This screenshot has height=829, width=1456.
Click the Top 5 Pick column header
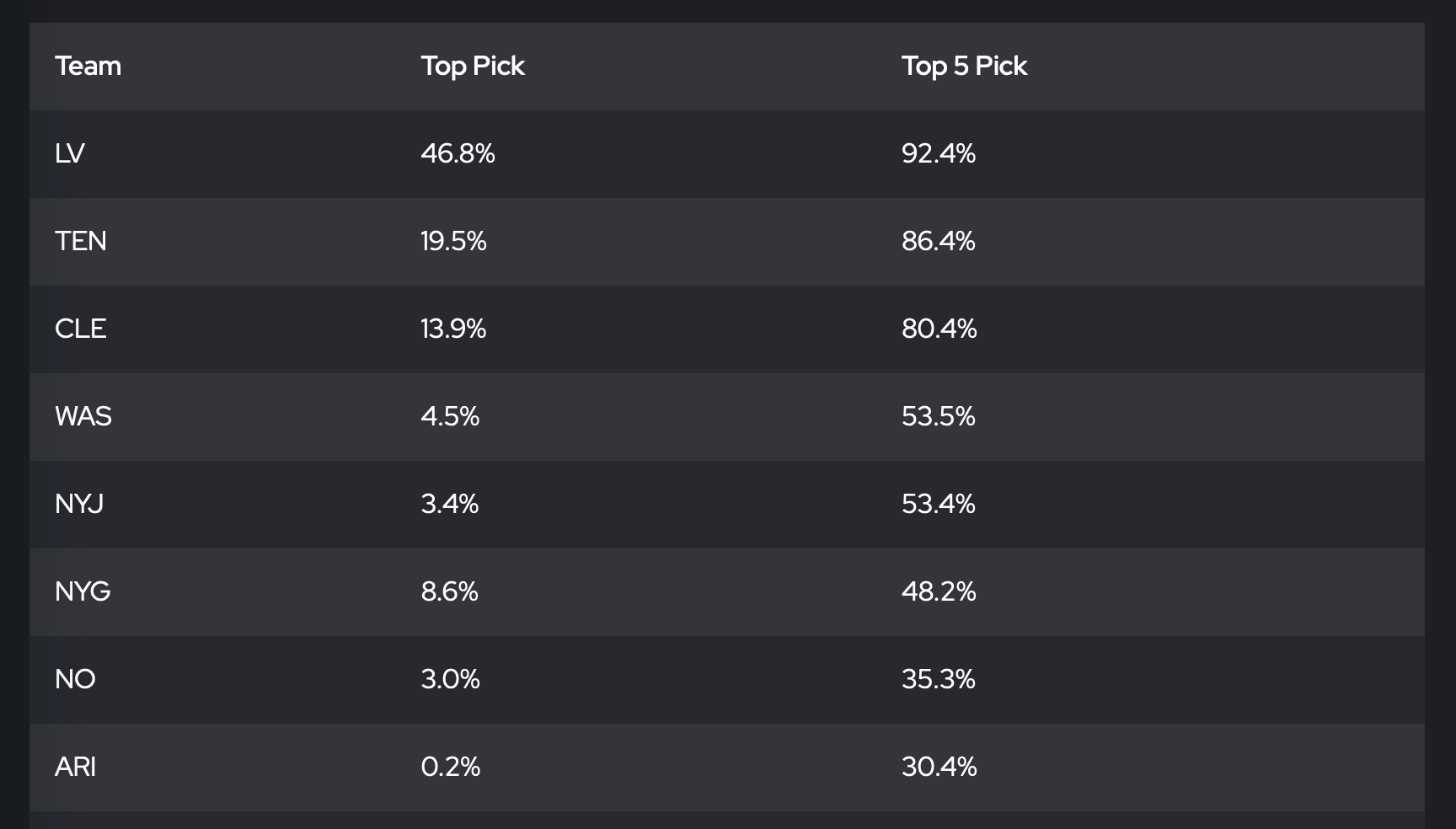(964, 67)
